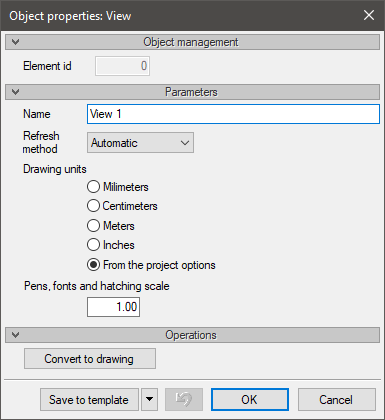This screenshot has height=420, width=385.
Task: Click the Save to template button
Action: [x=89, y=399]
